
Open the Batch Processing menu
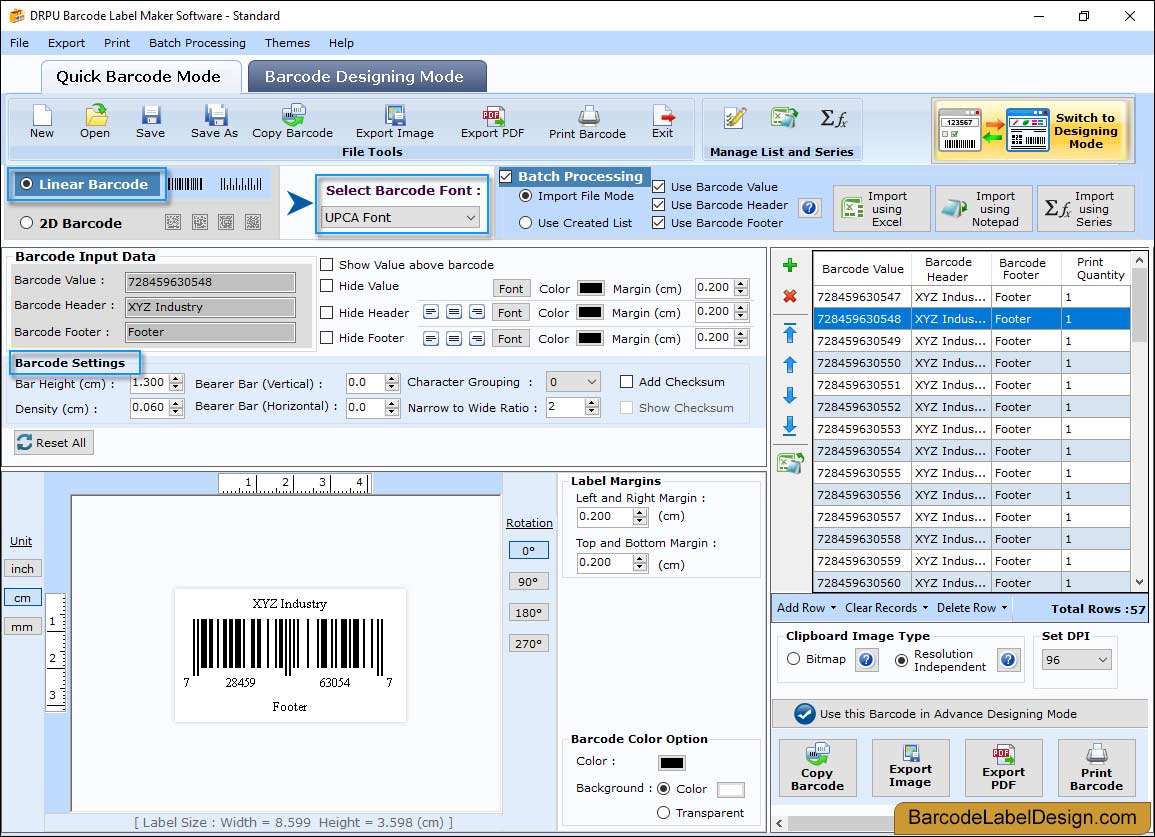(197, 43)
